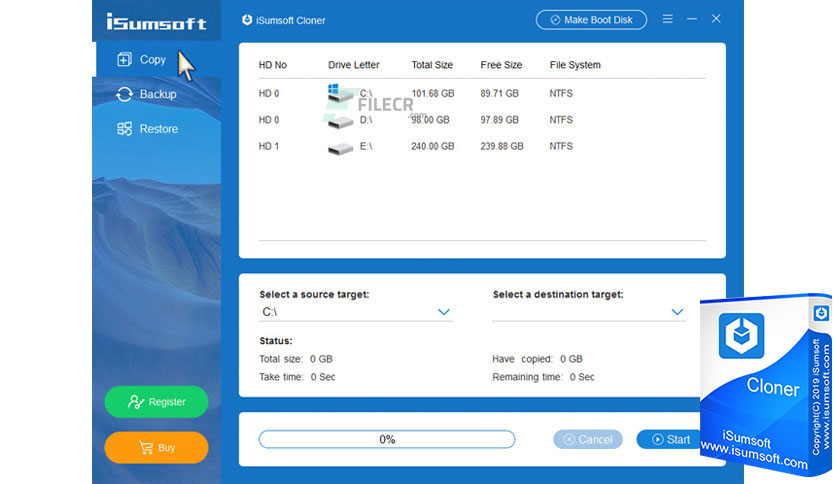Click the iSumsoft logo in sidebar

pyautogui.click(x=156, y=22)
